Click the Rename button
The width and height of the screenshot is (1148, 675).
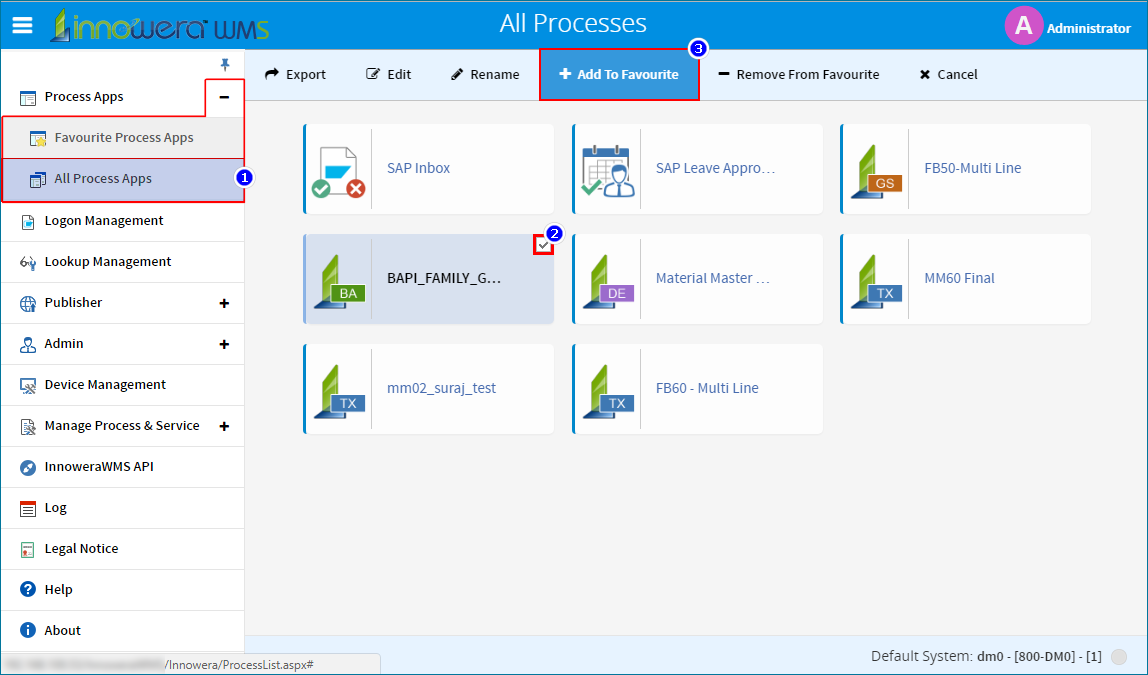pos(485,75)
